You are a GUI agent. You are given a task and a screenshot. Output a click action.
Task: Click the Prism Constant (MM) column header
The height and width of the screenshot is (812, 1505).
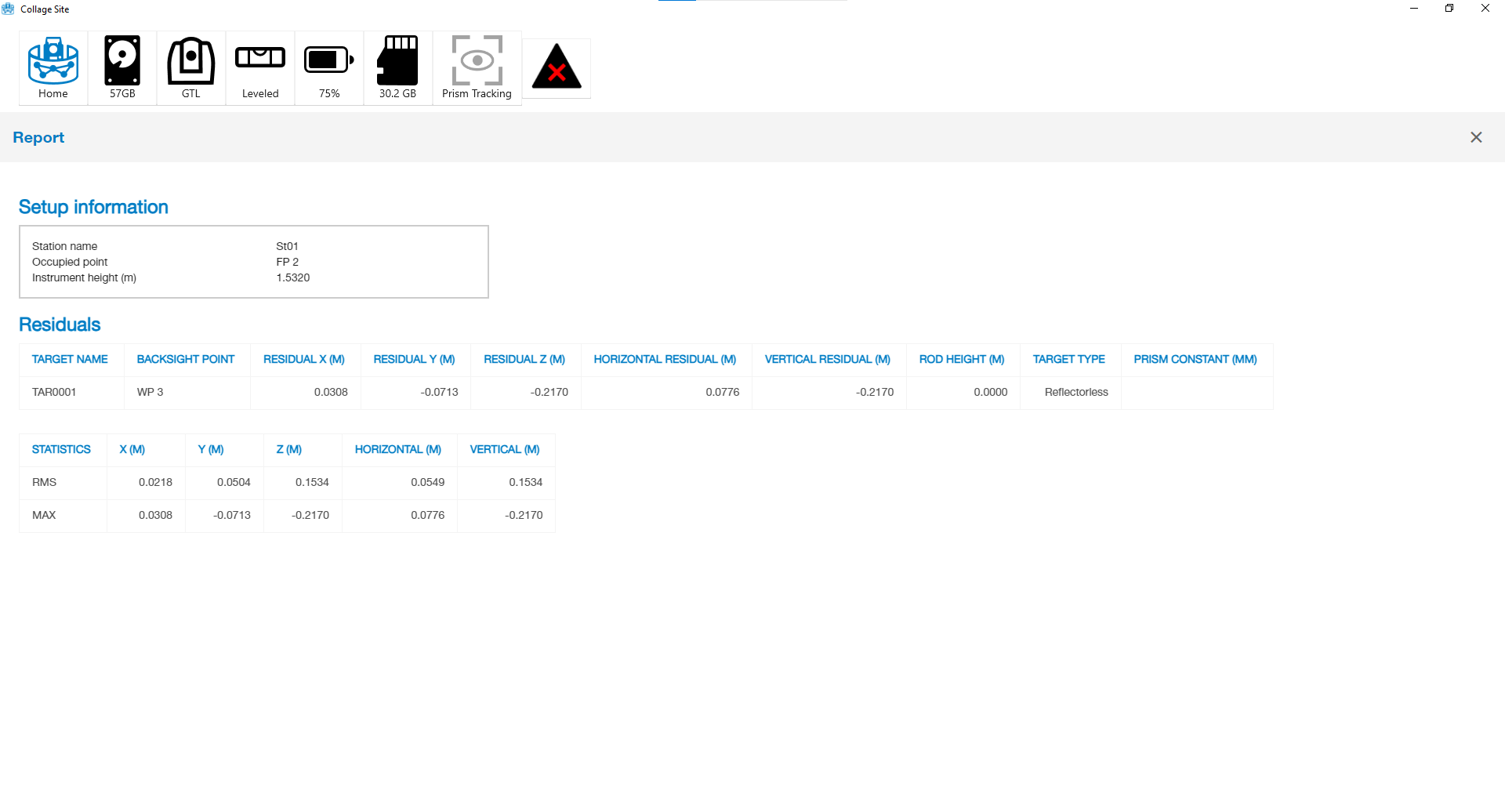[x=1195, y=360]
